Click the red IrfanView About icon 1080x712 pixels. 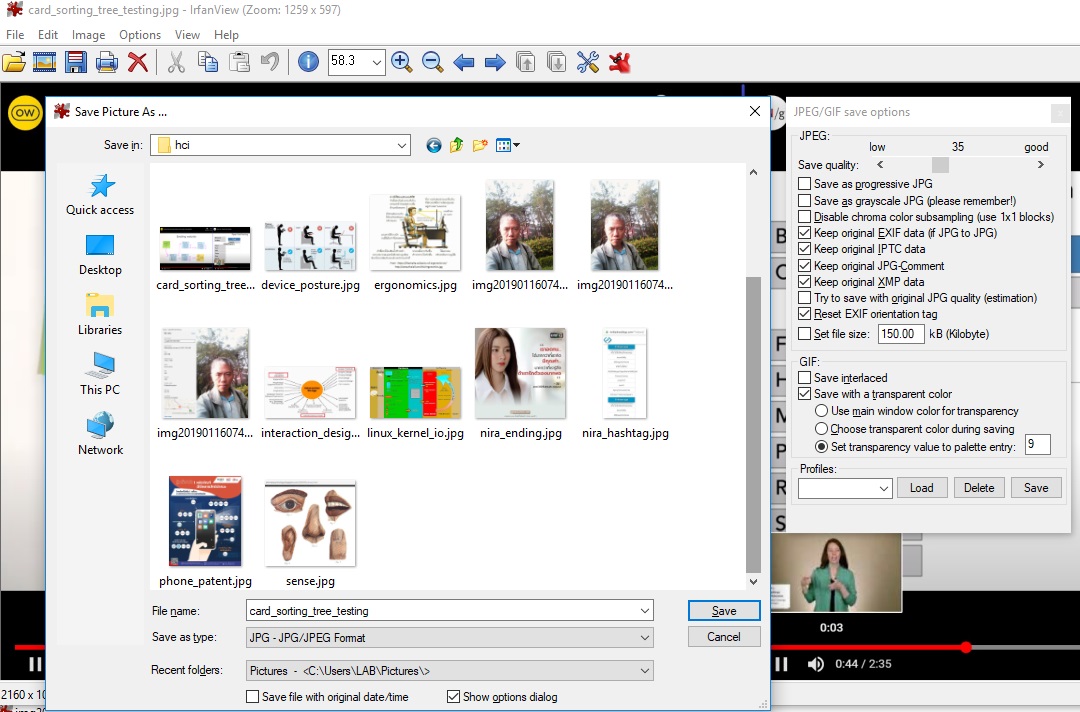620,62
